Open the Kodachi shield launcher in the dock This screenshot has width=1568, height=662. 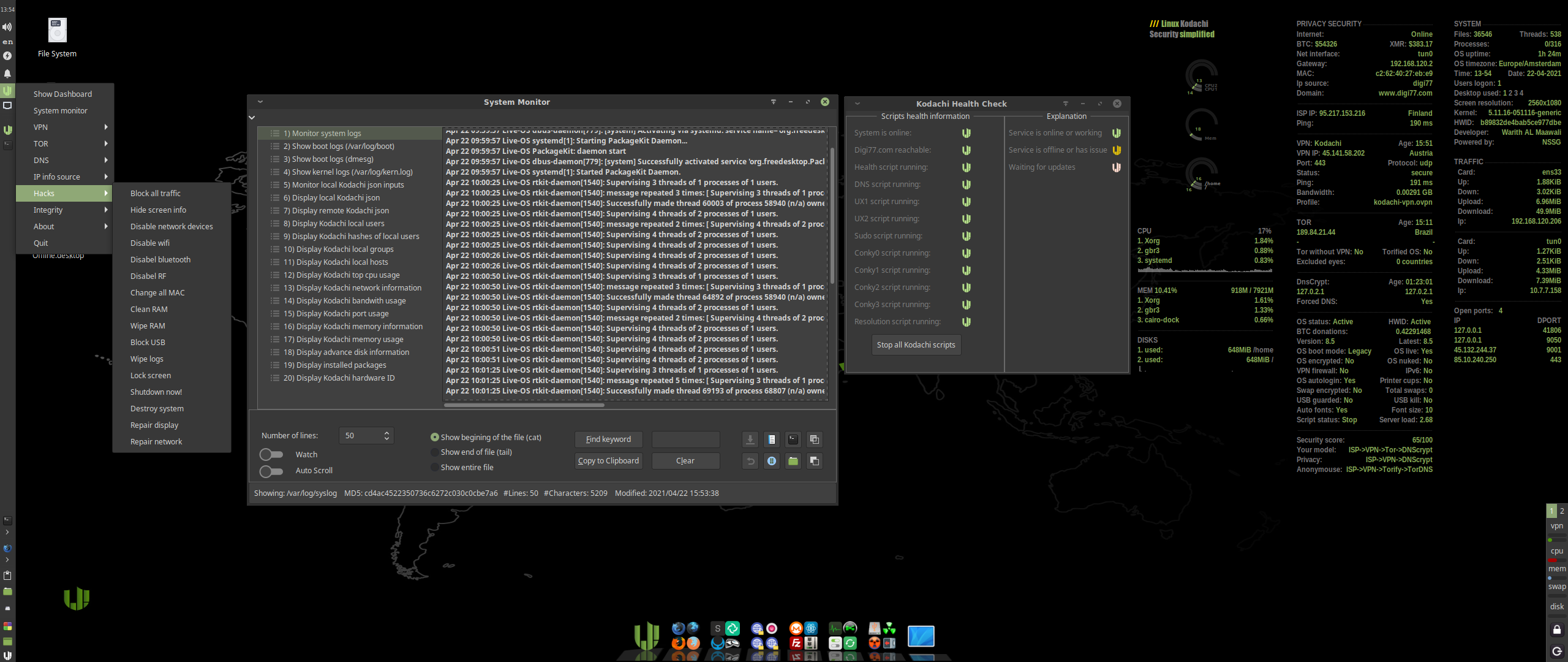[646, 636]
